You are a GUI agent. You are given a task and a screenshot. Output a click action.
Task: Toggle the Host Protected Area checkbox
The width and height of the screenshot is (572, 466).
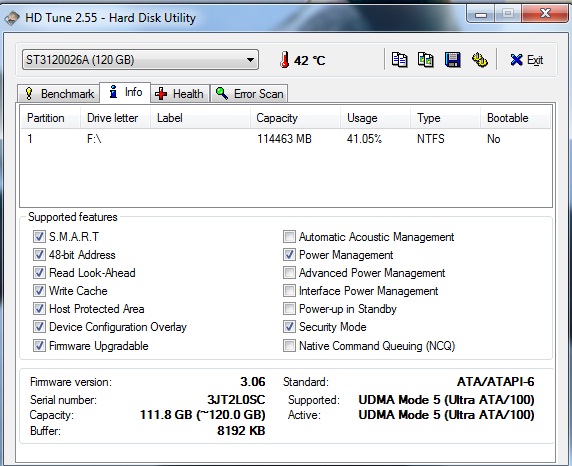39,309
